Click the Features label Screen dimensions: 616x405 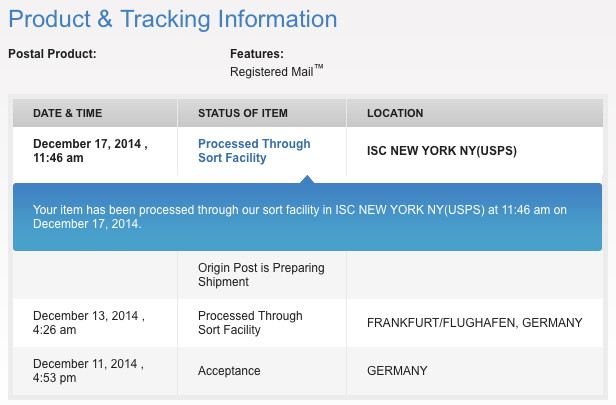click(x=257, y=54)
